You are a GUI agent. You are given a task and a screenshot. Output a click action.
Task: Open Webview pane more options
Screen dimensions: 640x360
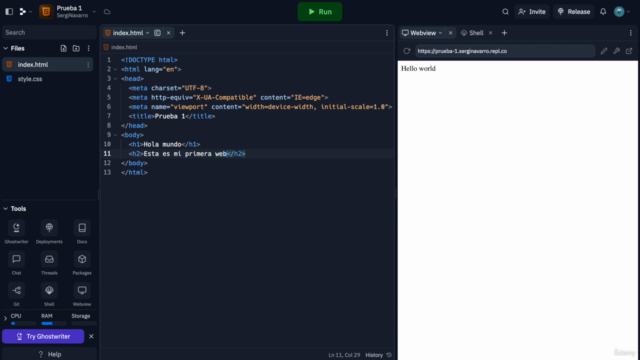[631, 33]
